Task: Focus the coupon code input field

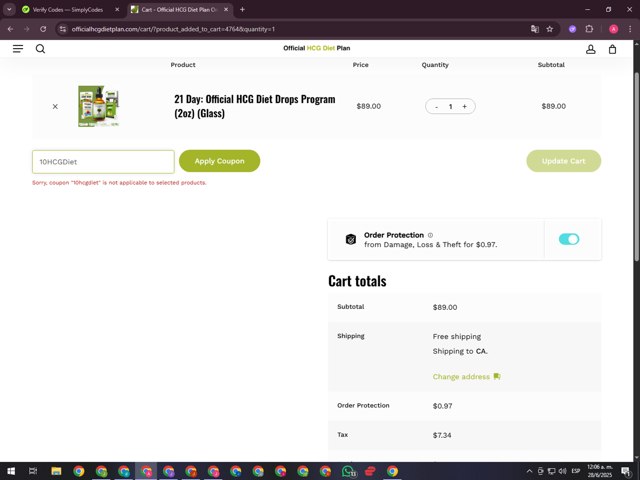Action: pos(103,162)
